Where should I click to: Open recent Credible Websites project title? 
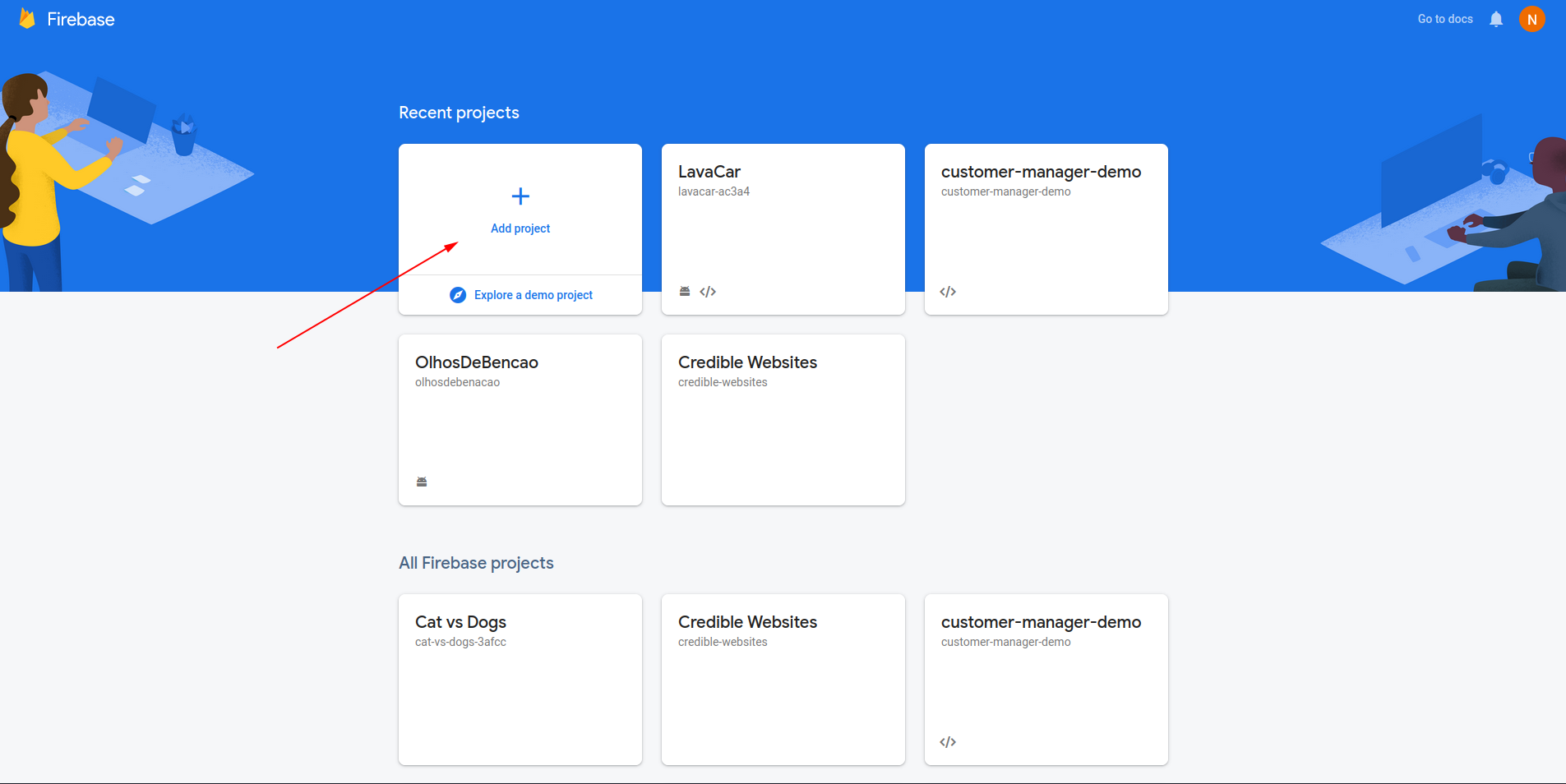pyautogui.click(x=747, y=362)
